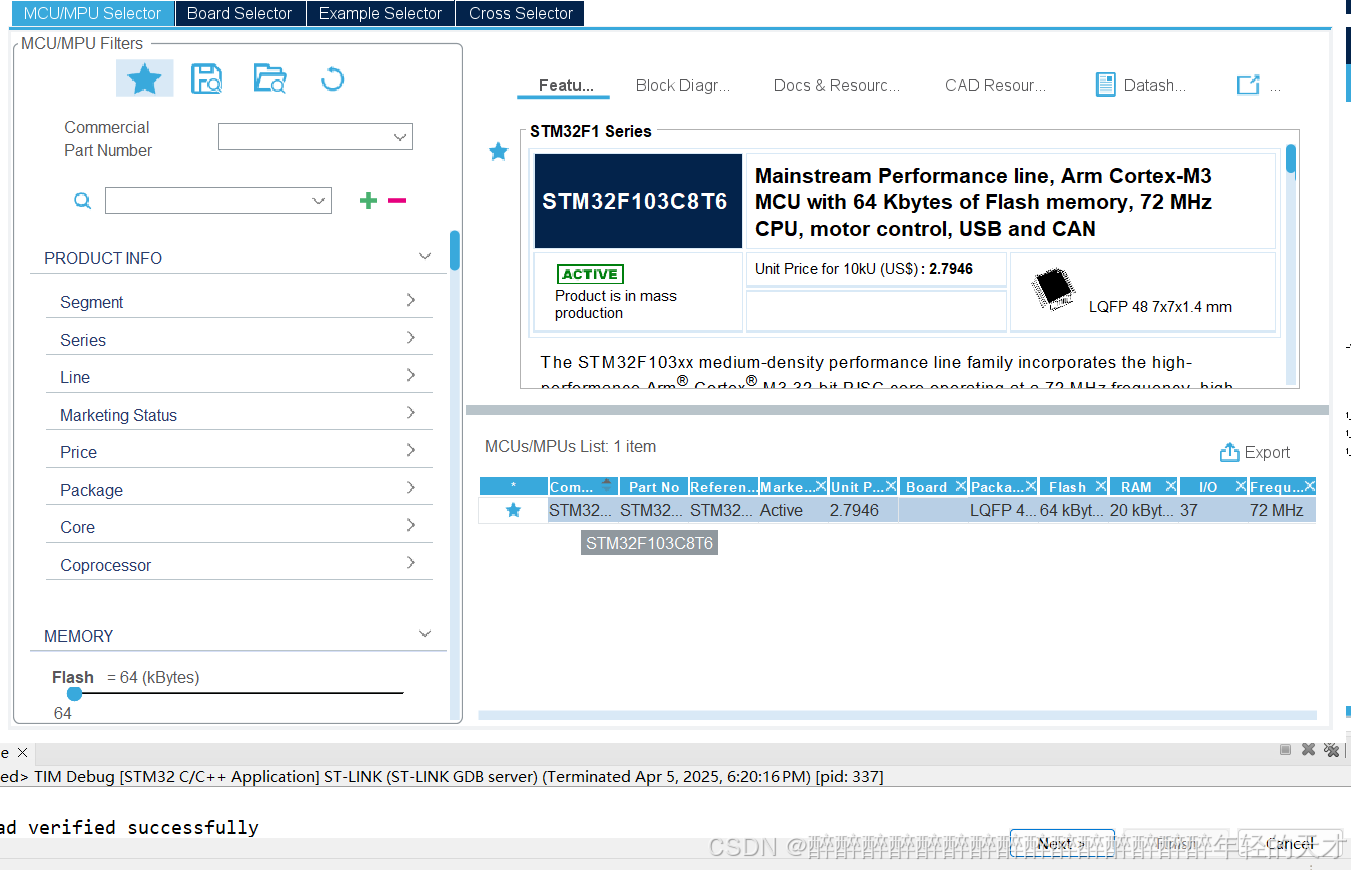The height and width of the screenshot is (870, 1351).
Task: Remove the Marketing status column
Action: [821, 486]
